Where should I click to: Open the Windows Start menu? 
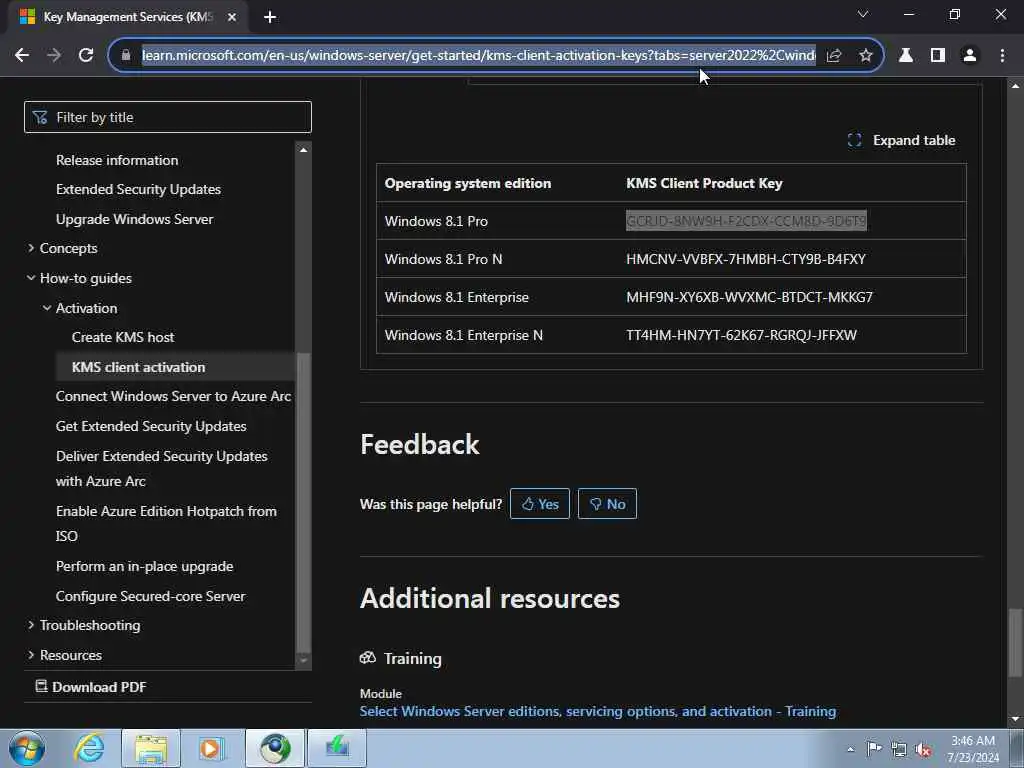pyautogui.click(x=27, y=748)
